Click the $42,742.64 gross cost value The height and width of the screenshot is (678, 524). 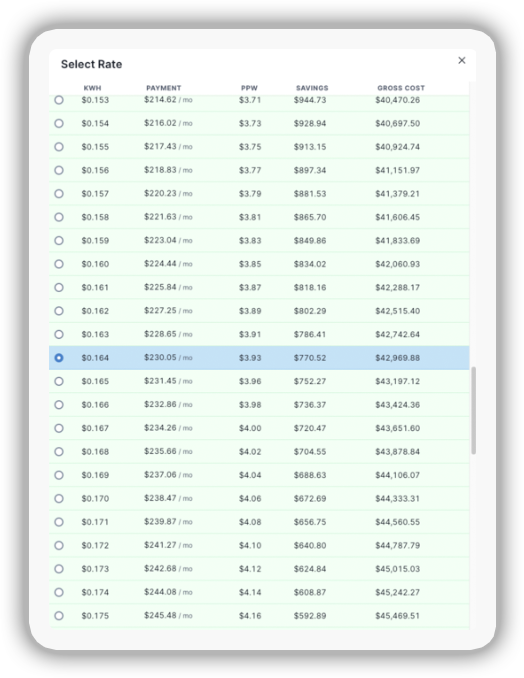[x=397, y=334]
